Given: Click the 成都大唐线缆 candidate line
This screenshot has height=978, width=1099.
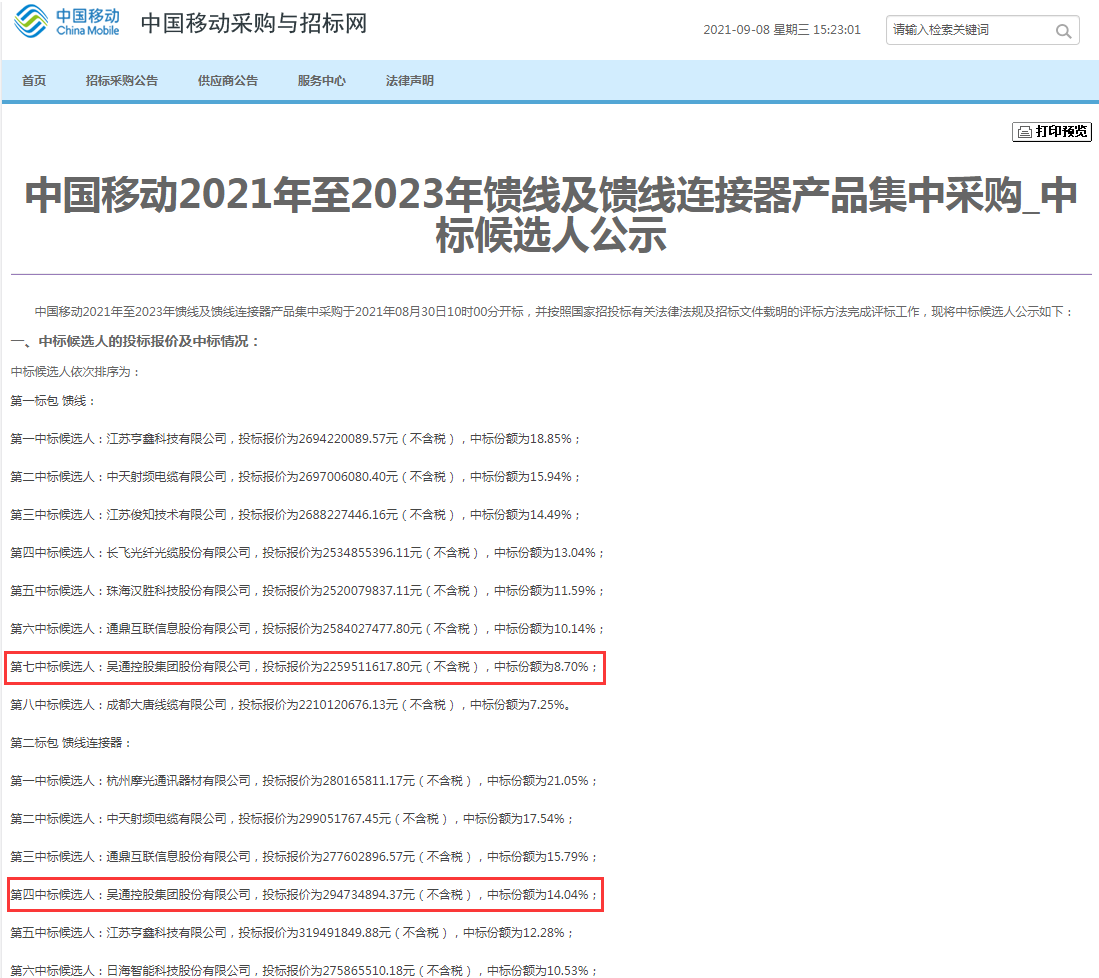Looking at the screenshot, I should pos(290,705).
